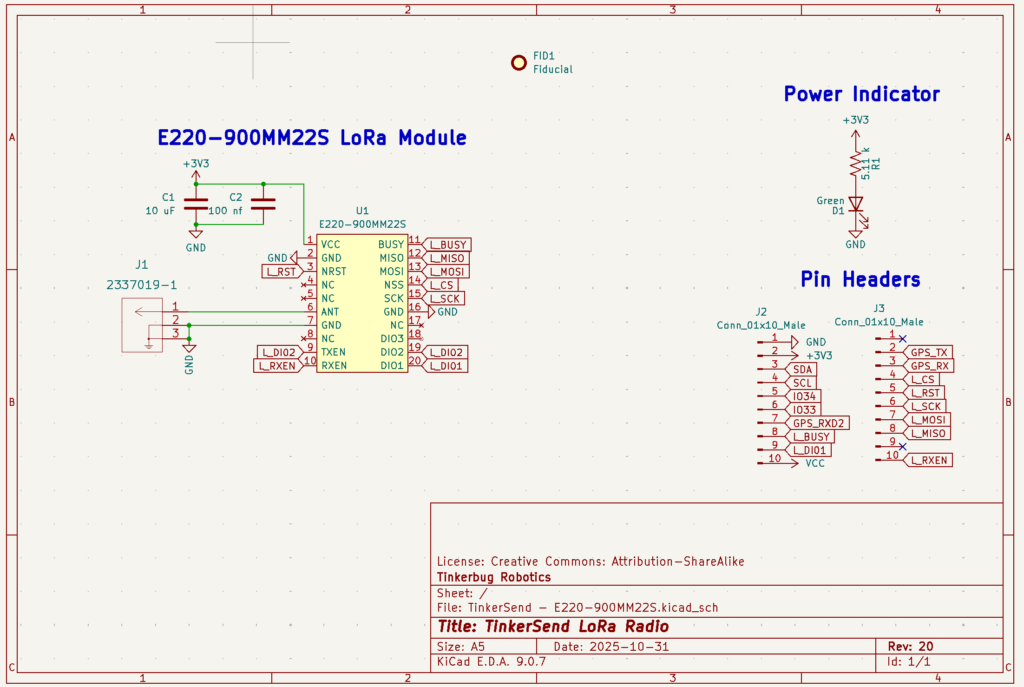This screenshot has height=687, width=1024.
Task: Select the no-connect marker on J3 pin 1
Action: 903,339
